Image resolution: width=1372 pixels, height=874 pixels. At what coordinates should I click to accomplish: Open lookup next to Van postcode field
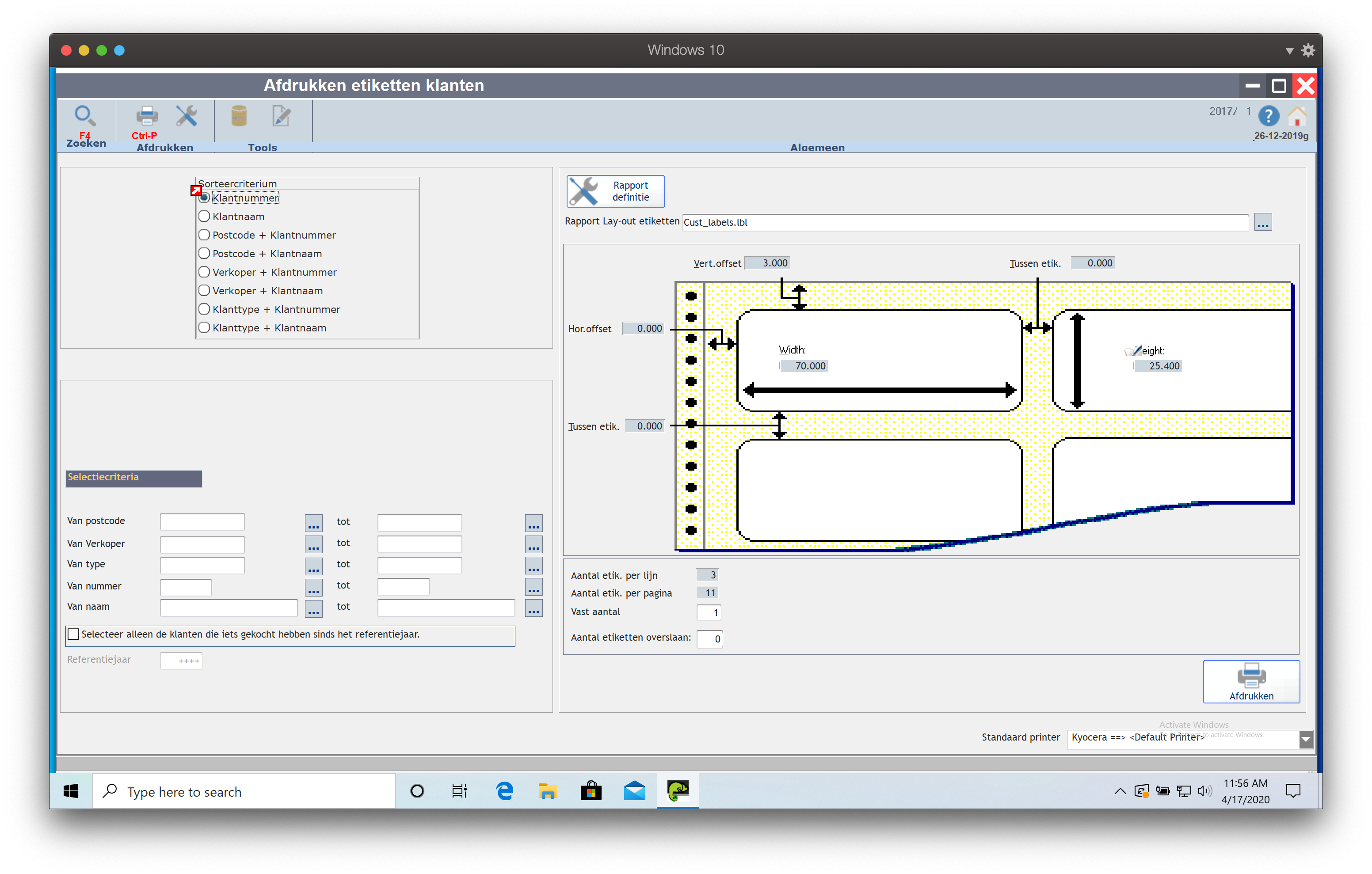point(313,522)
